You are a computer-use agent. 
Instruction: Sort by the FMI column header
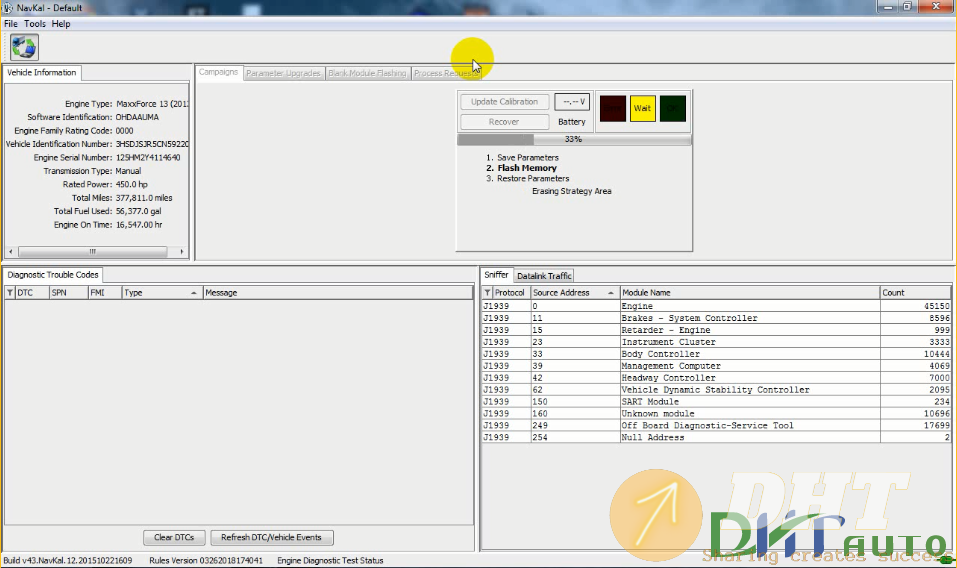[x=105, y=293]
